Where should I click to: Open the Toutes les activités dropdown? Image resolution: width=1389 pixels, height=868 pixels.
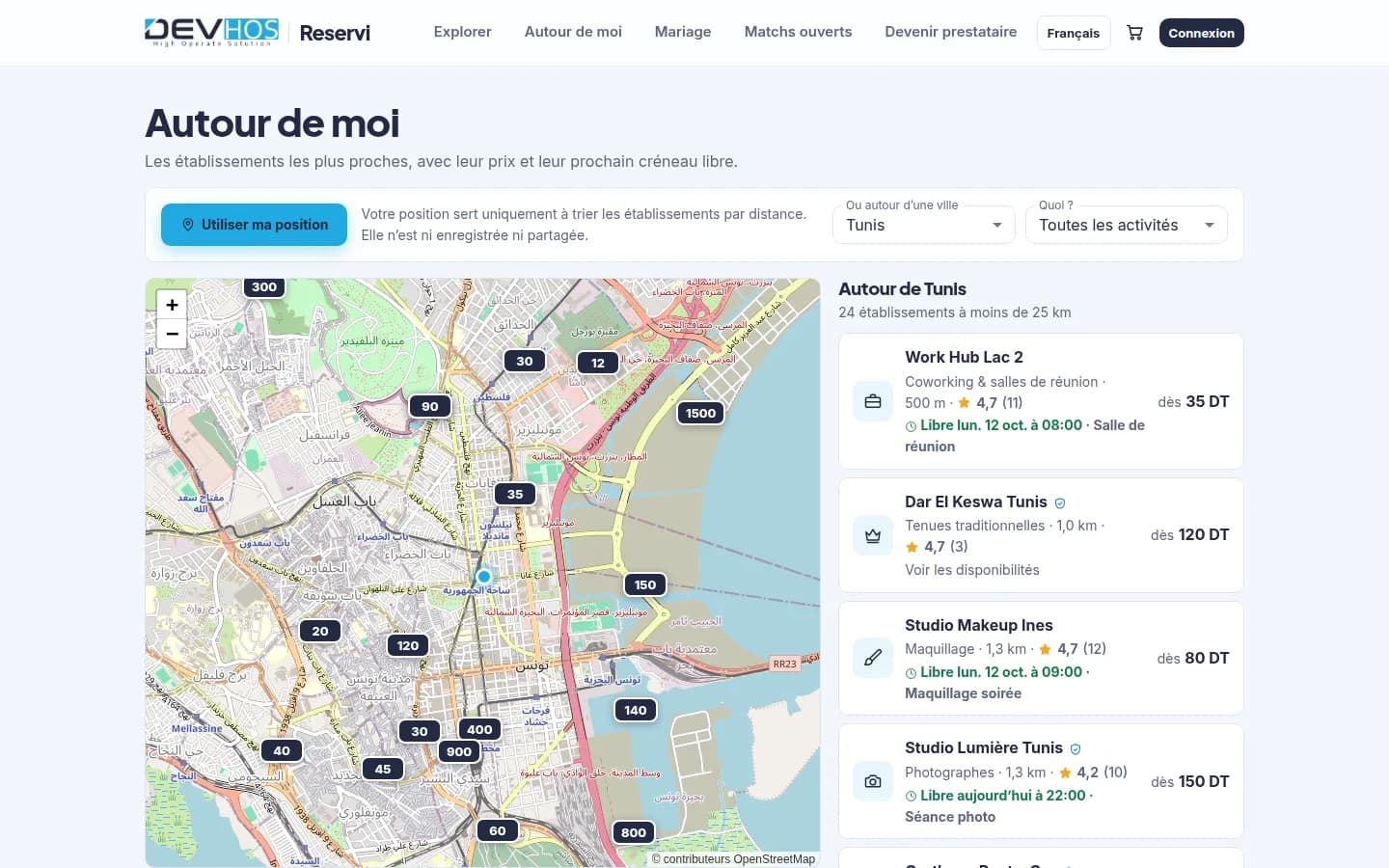(1127, 225)
